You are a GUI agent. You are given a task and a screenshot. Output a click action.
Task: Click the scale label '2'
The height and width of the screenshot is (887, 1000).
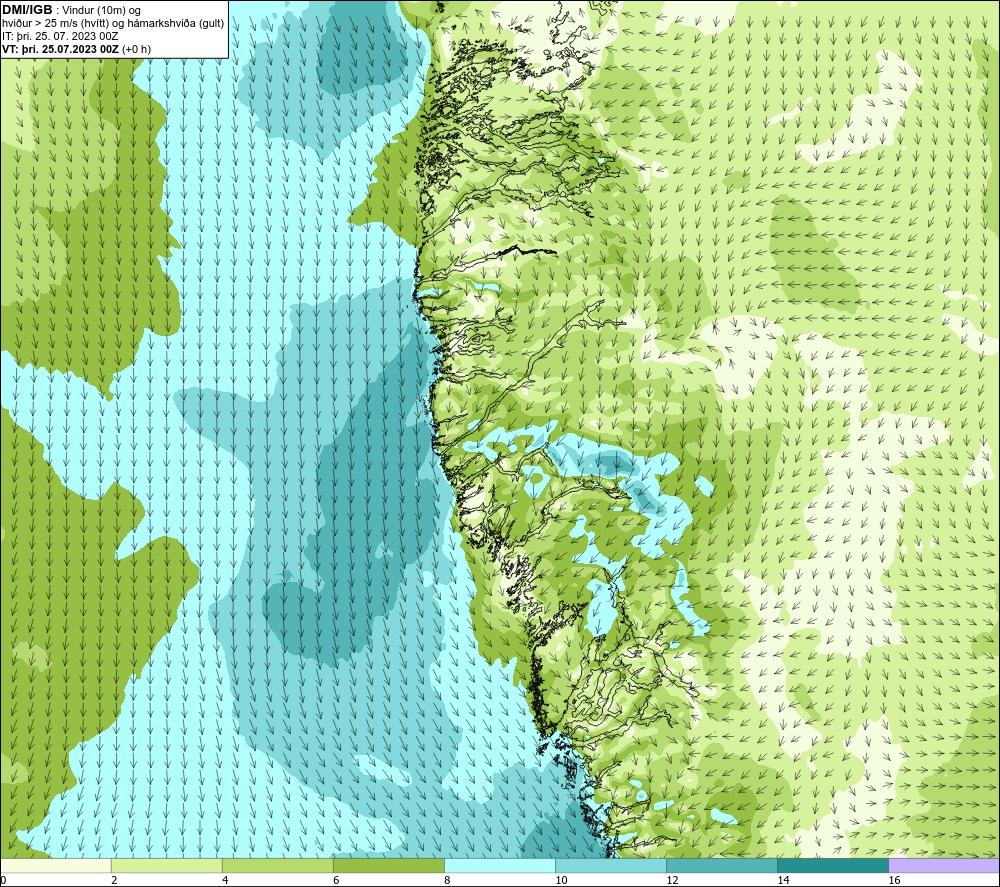point(114,880)
